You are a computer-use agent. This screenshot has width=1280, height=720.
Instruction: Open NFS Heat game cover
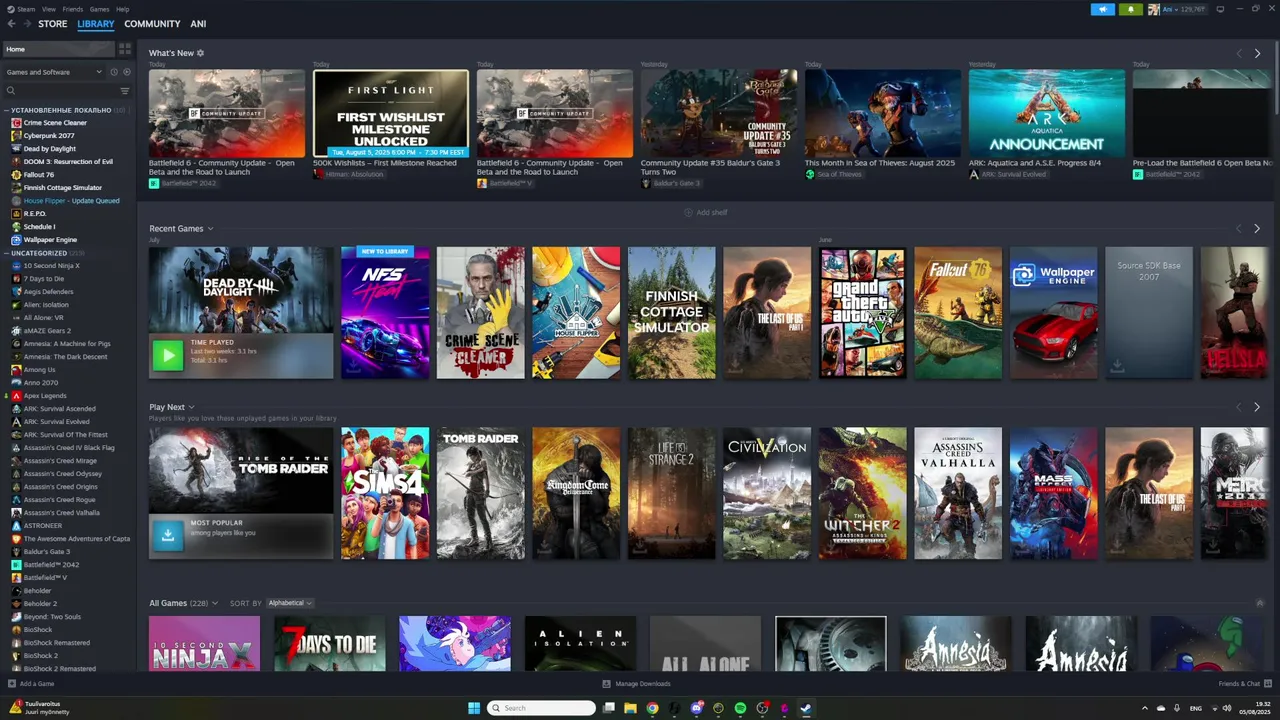point(385,313)
